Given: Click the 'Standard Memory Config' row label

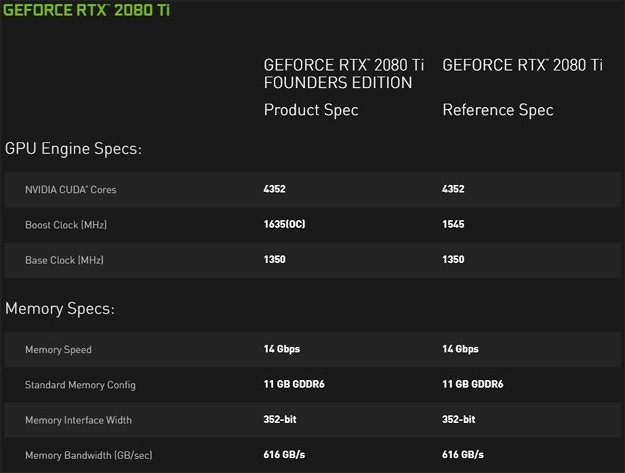Looking at the screenshot, I should coord(80,385).
